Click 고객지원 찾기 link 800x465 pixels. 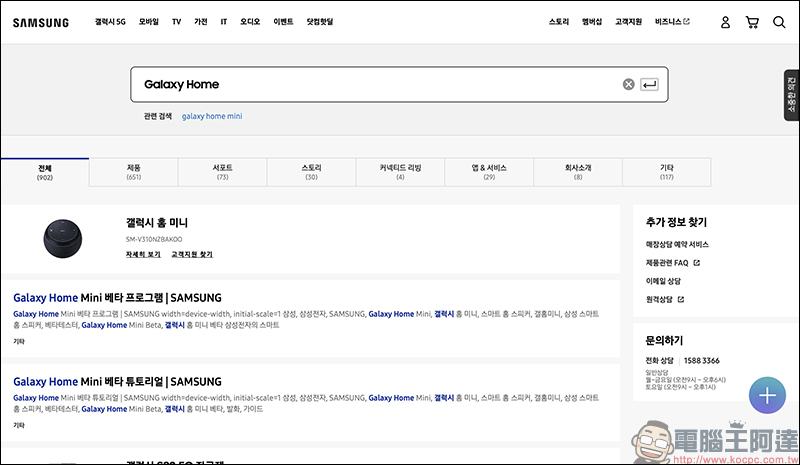(x=192, y=254)
